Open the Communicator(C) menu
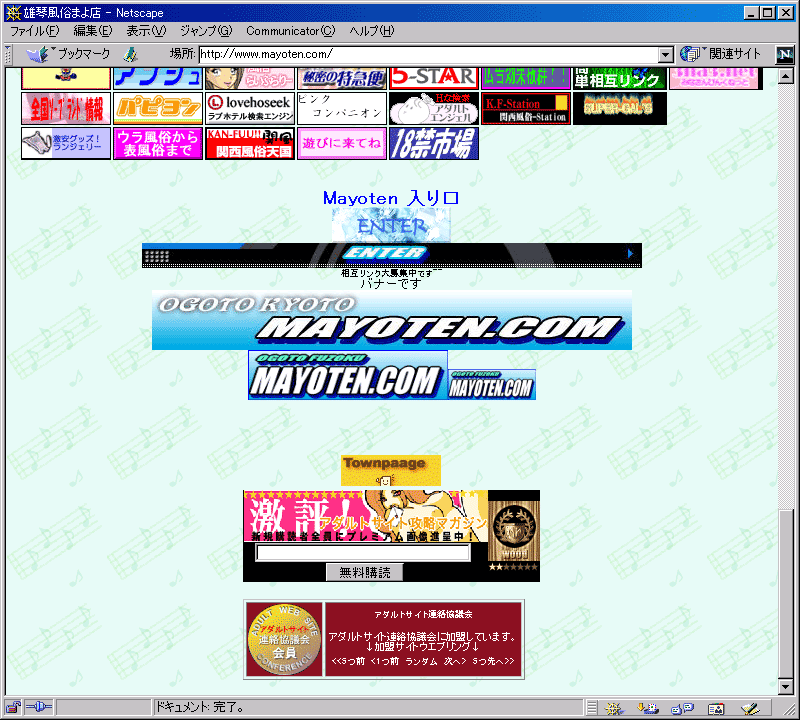This screenshot has height=720, width=800. click(x=291, y=31)
